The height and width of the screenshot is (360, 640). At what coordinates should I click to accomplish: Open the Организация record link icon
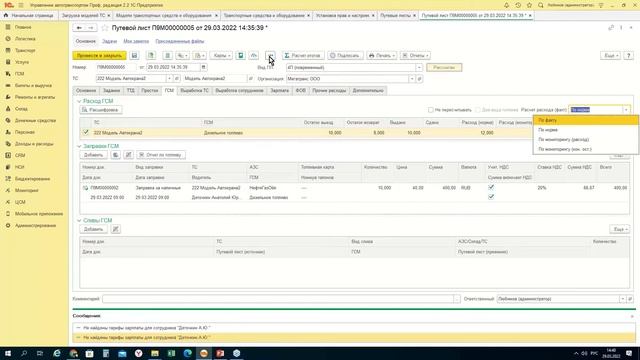(x=419, y=79)
